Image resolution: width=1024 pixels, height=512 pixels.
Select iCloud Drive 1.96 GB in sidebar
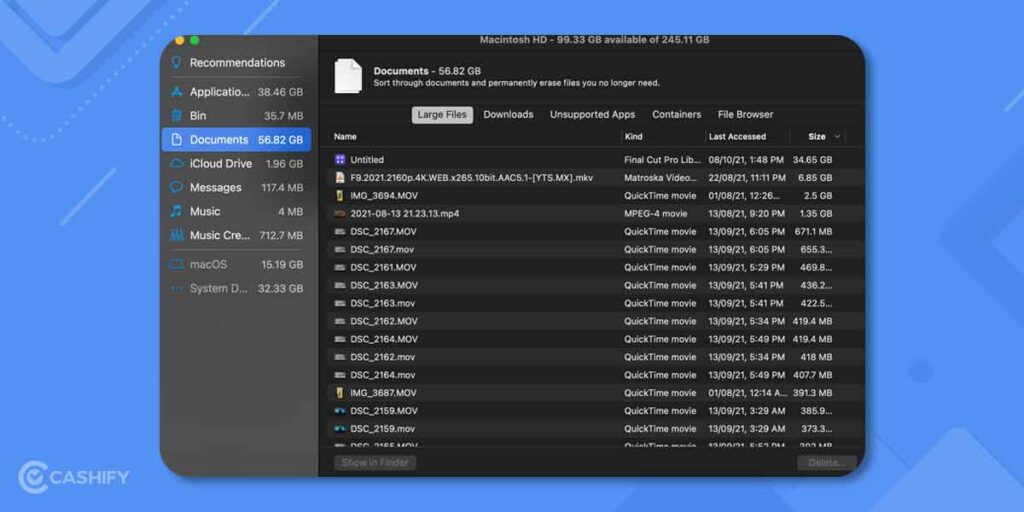point(236,163)
